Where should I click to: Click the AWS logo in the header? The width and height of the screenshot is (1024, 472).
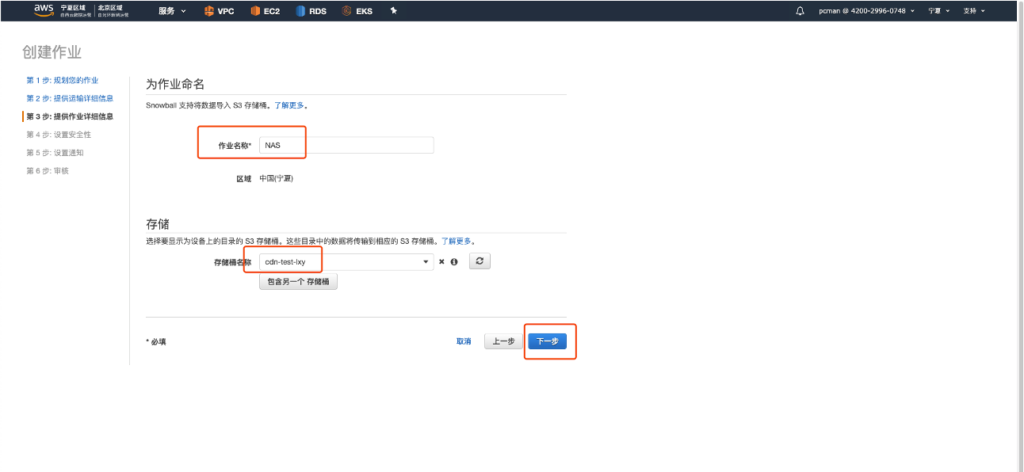tap(43, 10)
